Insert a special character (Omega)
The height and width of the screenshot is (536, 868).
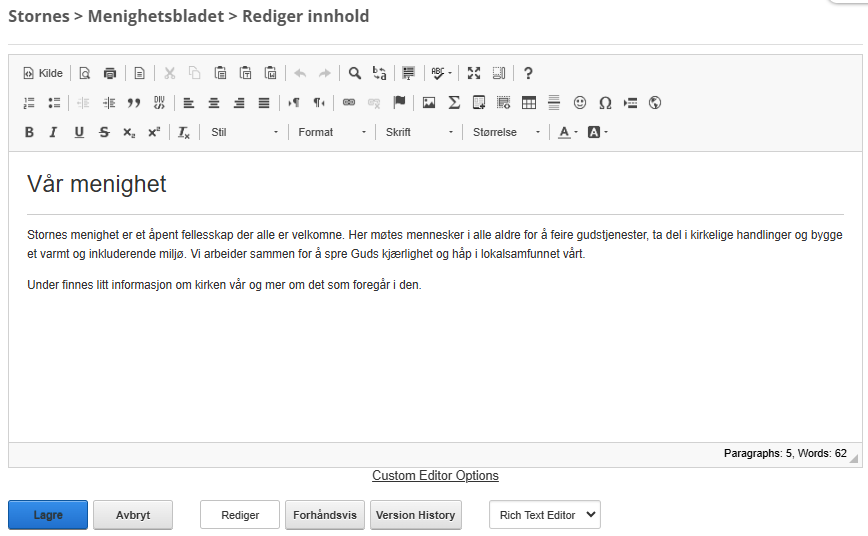point(605,103)
